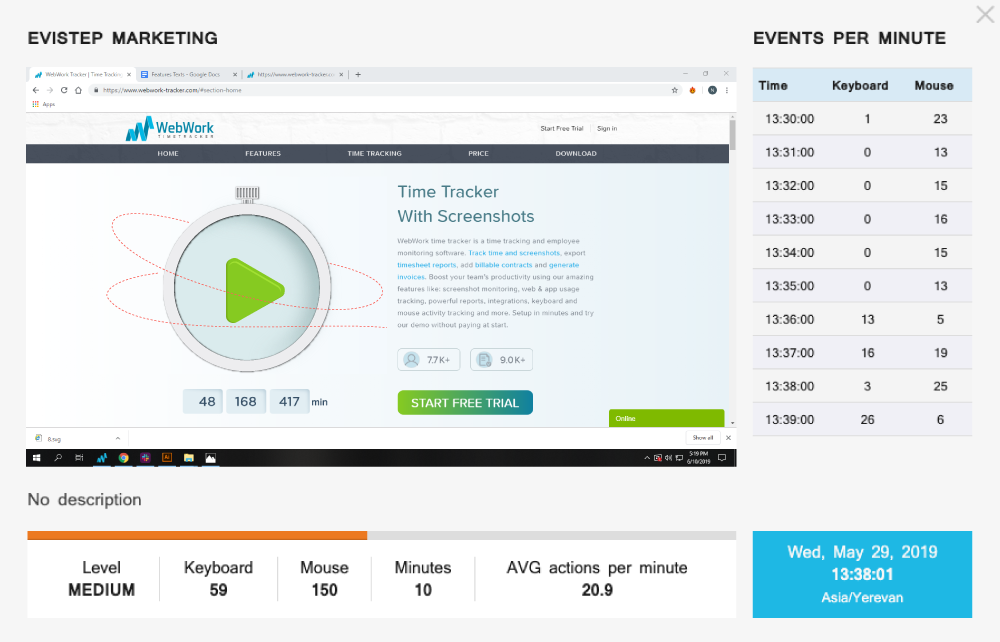Viewport: 1000px width, 642px height.
Task: Open the Apps grid icon in bookmarks bar
Action: 36,104
